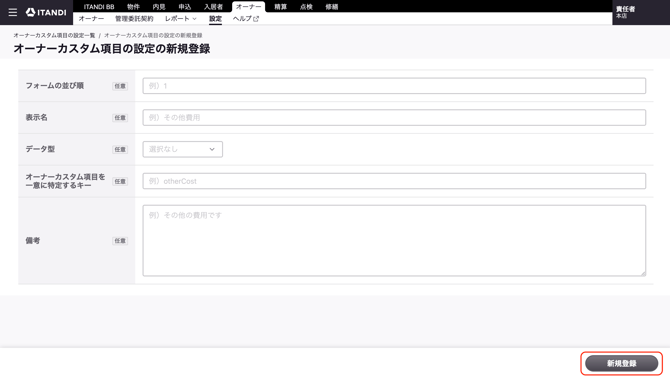The image size is (670, 378).
Task: Click the フォームの並び順 label
Action: pyautogui.click(x=54, y=86)
